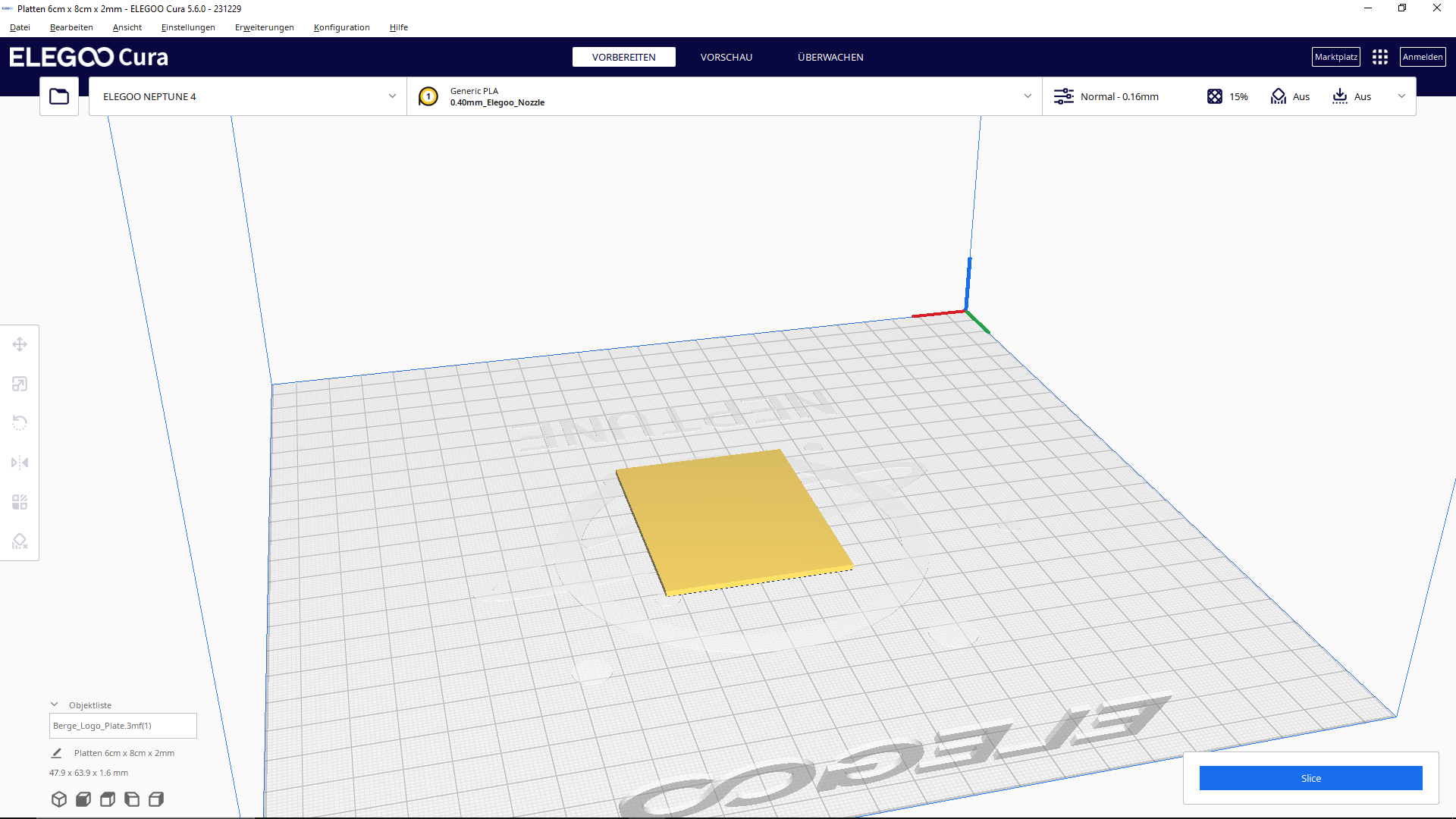The image size is (1456, 819).
Task: Select the Mirror tool in sidebar
Action: coord(20,463)
